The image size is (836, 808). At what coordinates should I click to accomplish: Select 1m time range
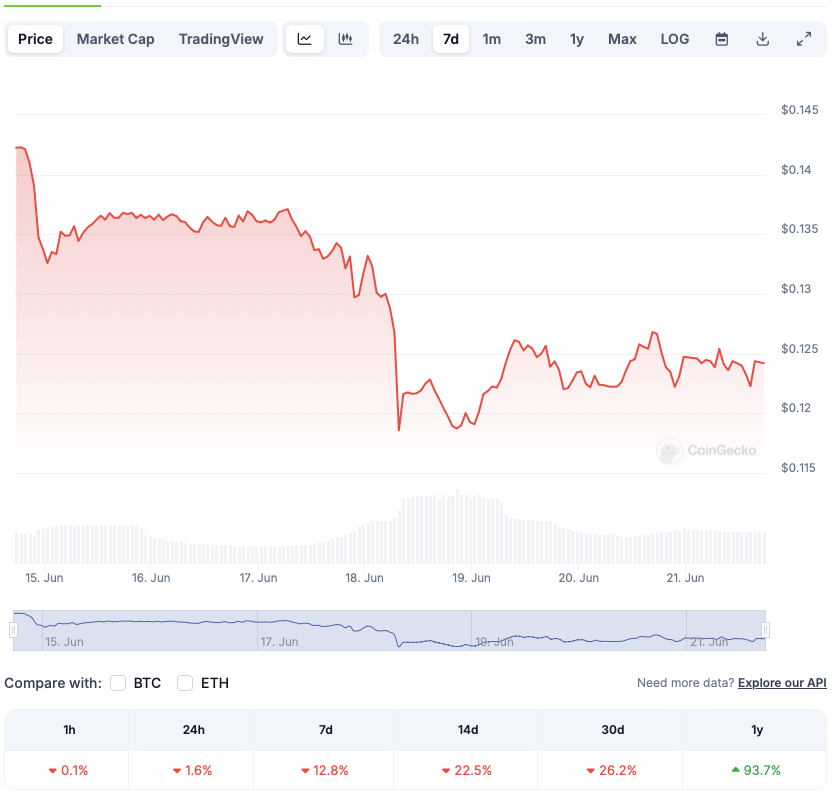[x=492, y=39]
